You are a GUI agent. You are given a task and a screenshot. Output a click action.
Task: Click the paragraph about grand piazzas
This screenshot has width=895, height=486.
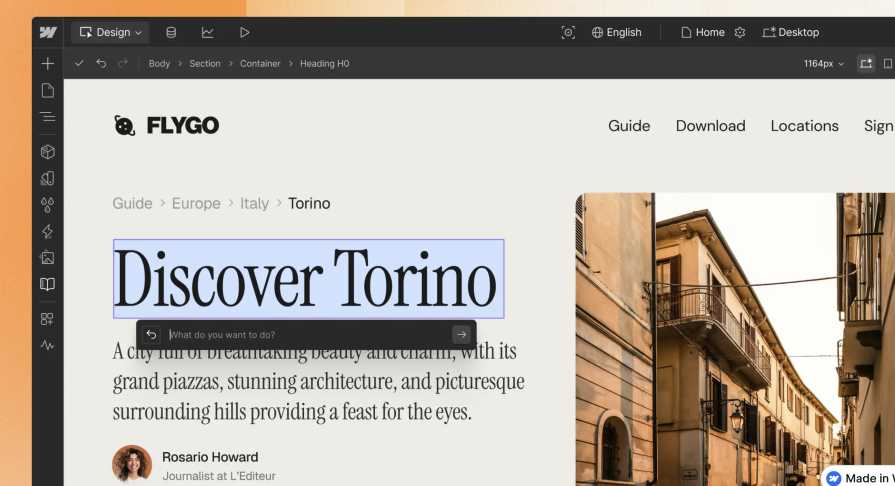[x=319, y=381]
